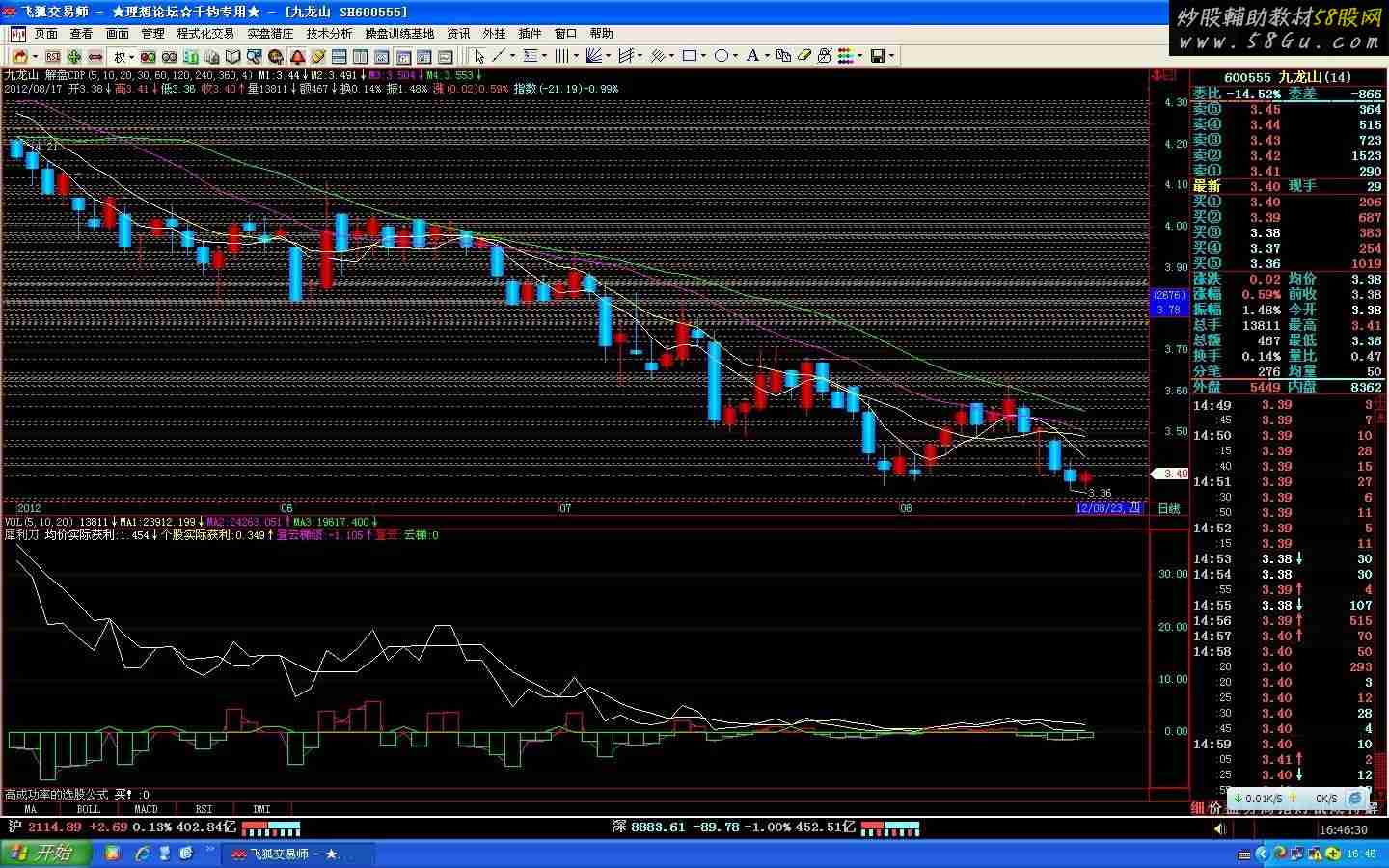The image size is (1389, 868).
Task: Select the trend line drawing tool
Action: [498, 56]
